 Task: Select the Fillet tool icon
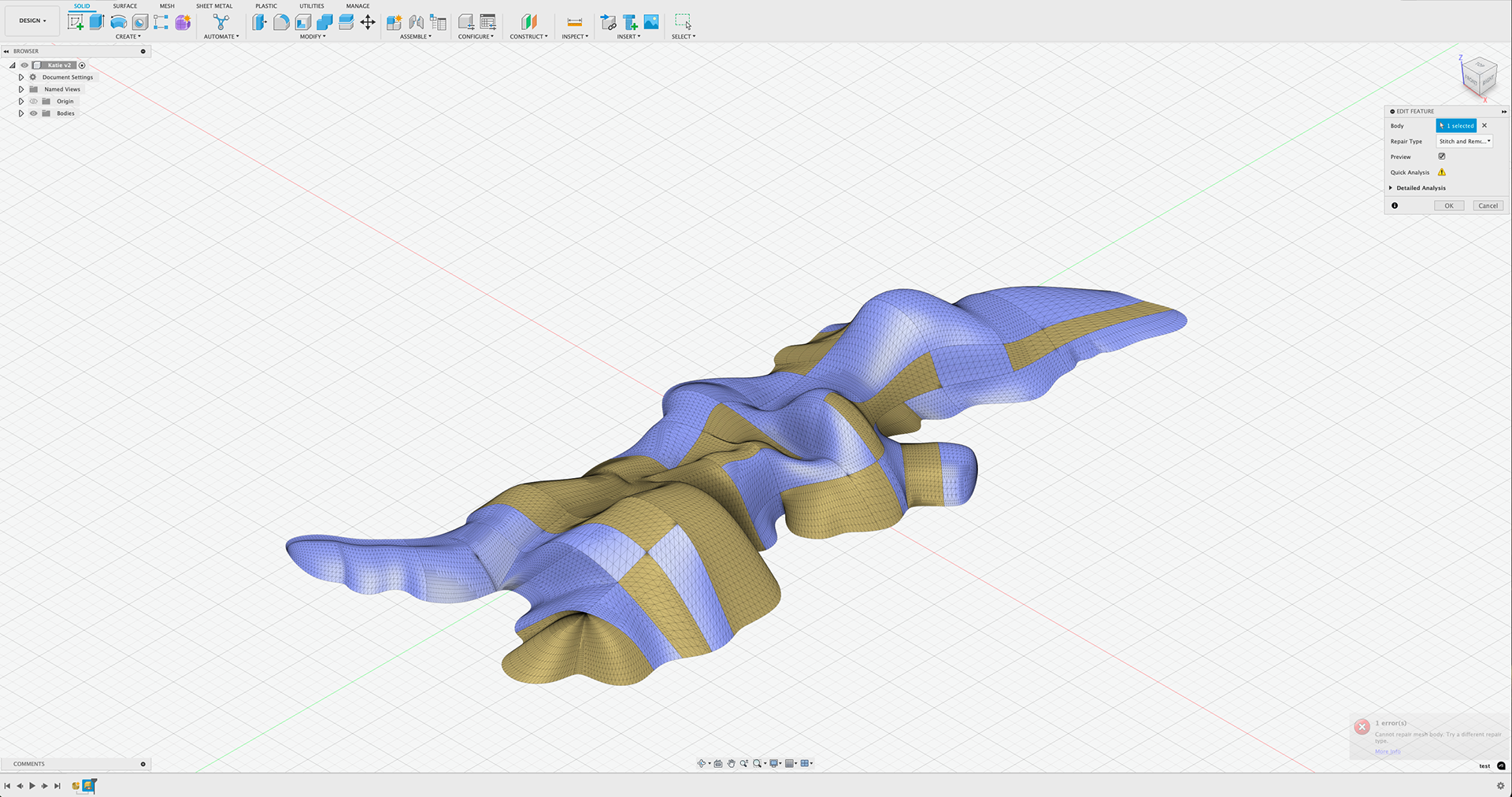[x=281, y=22]
